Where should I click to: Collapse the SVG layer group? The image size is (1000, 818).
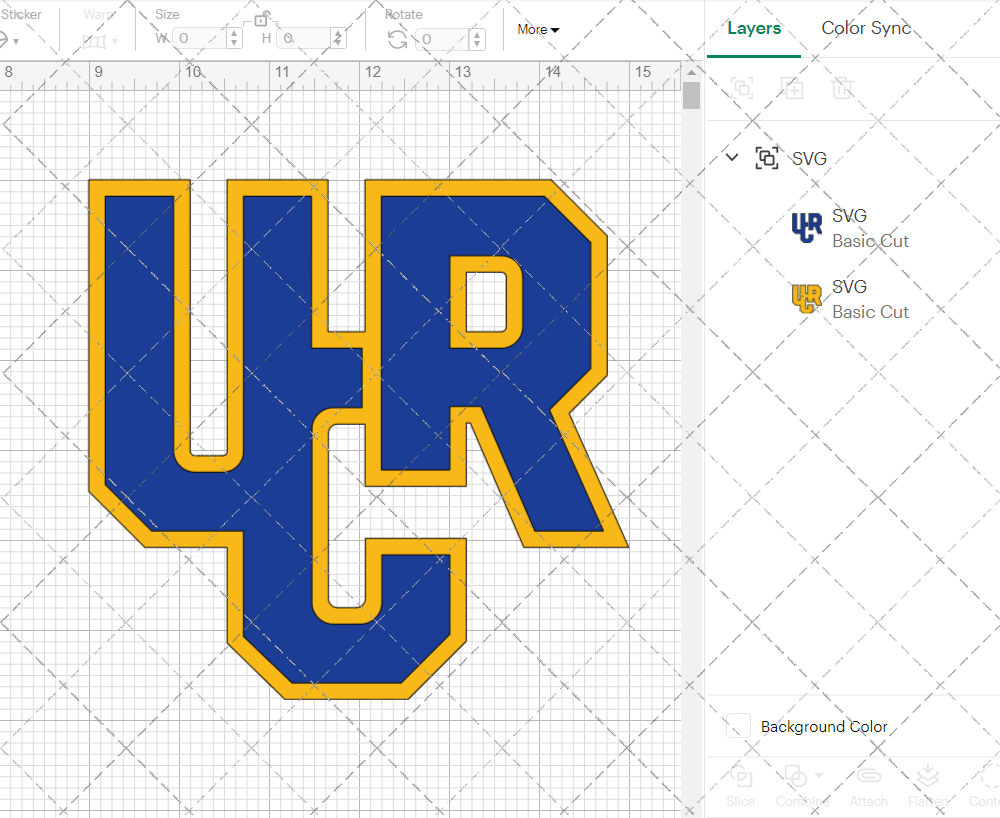click(731, 157)
